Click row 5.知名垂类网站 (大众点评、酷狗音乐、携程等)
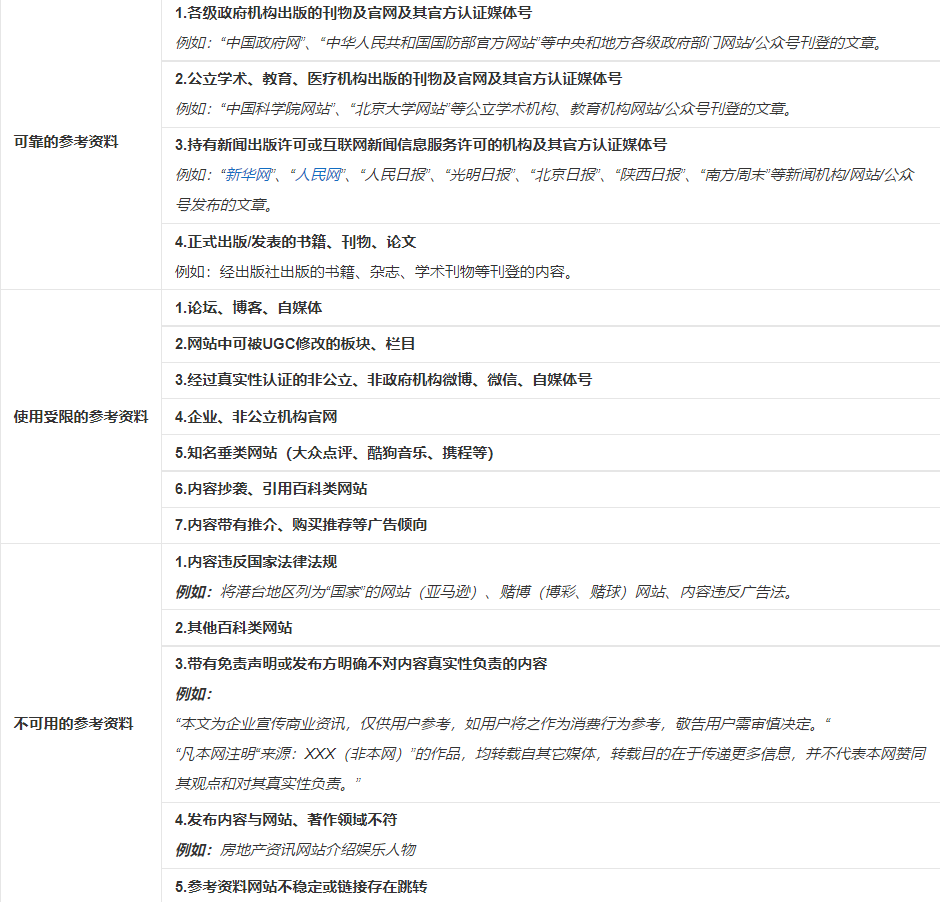 coord(550,452)
